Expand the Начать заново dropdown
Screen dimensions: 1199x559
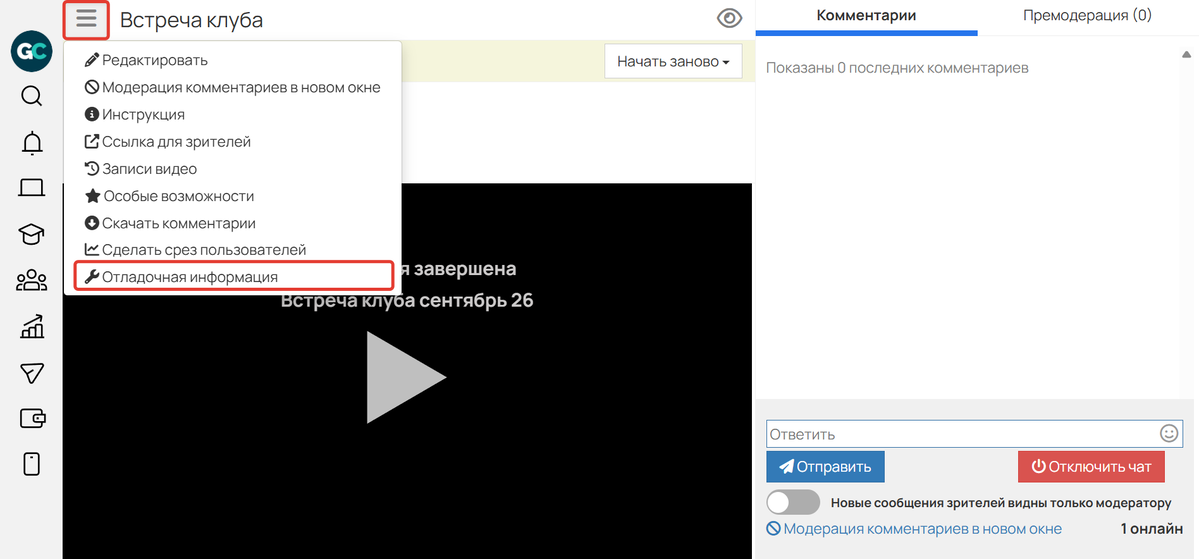673,61
